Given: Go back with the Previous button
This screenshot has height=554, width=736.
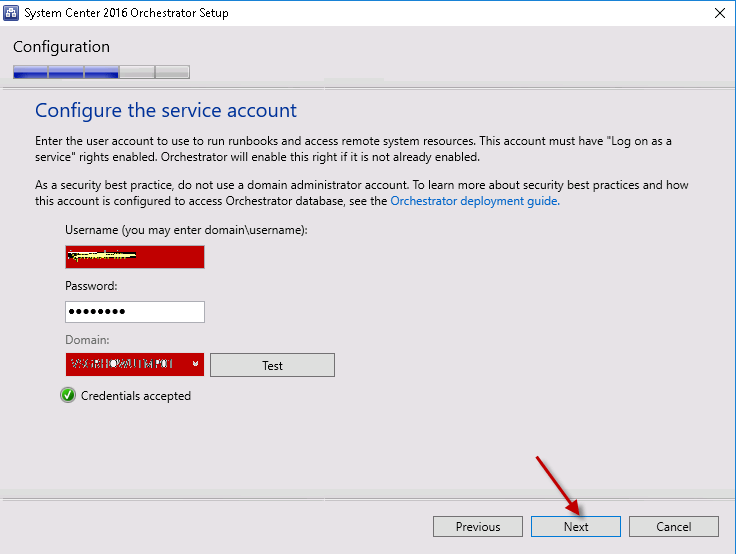Looking at the screenshot, I should (x=478, y=526).
